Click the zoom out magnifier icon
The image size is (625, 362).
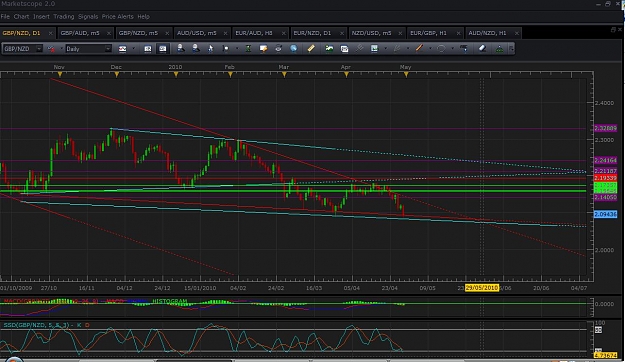click(196, 49)
